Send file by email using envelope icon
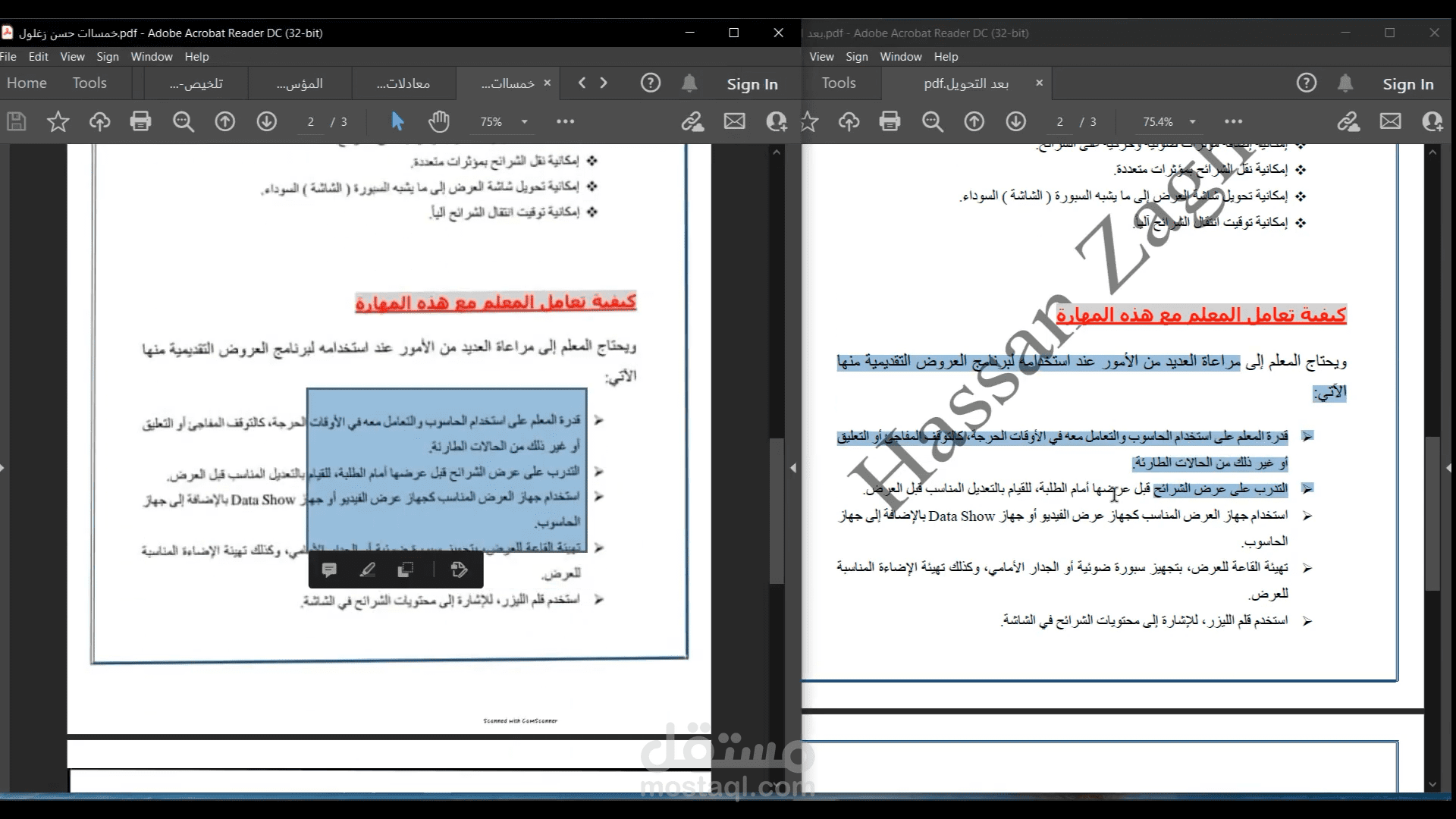 coord(733,121)
